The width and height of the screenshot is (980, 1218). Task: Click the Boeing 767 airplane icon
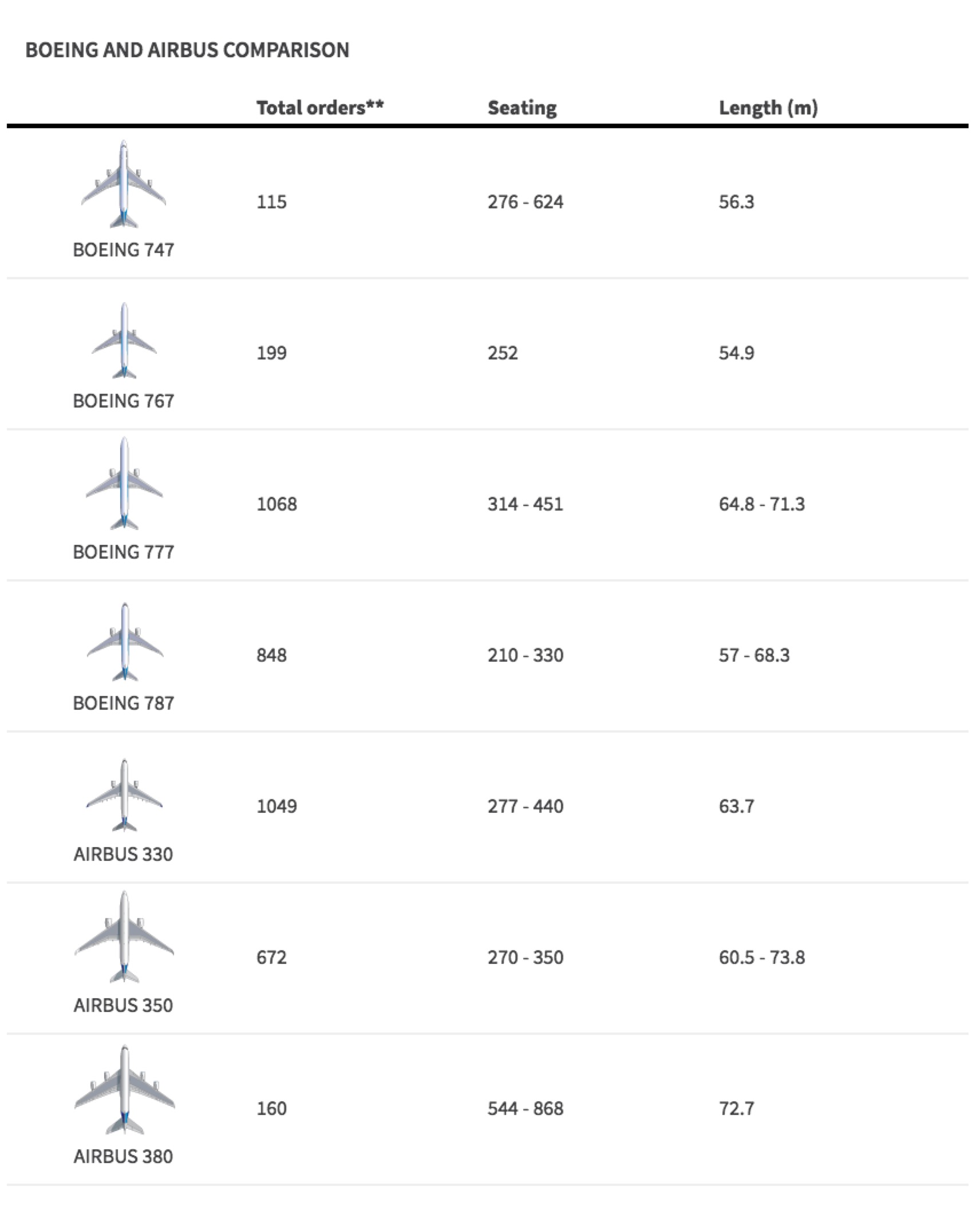[124, 341]
